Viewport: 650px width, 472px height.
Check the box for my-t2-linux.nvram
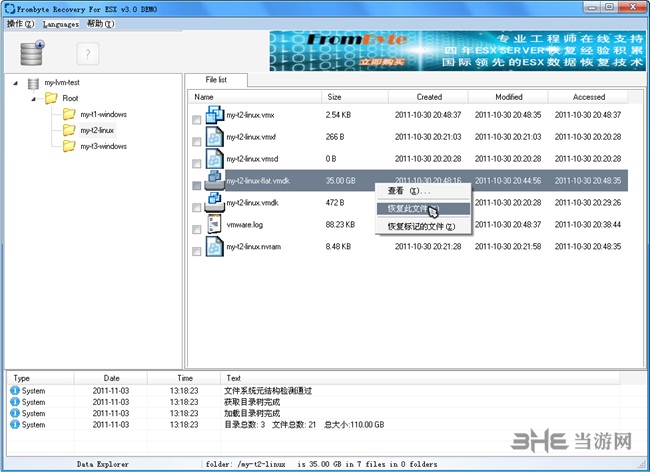tap(196, 252)
